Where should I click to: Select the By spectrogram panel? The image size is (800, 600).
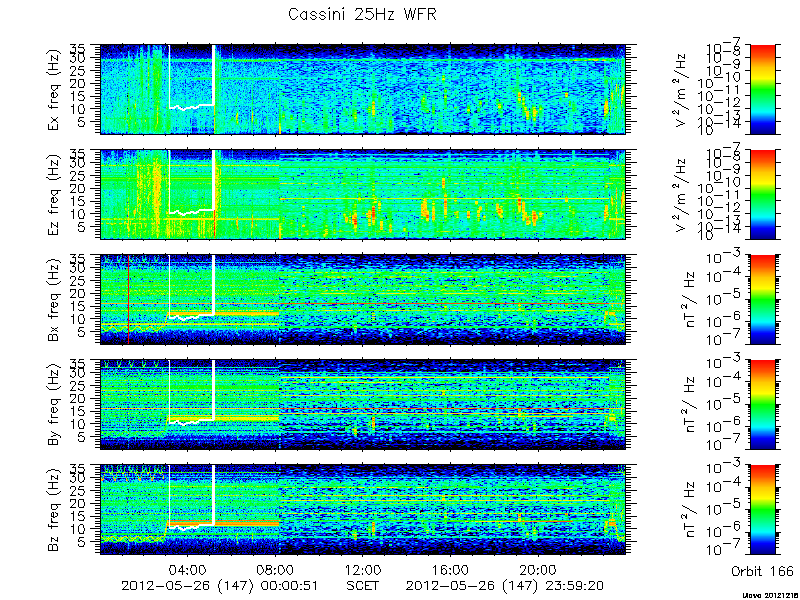coord(363,405)
